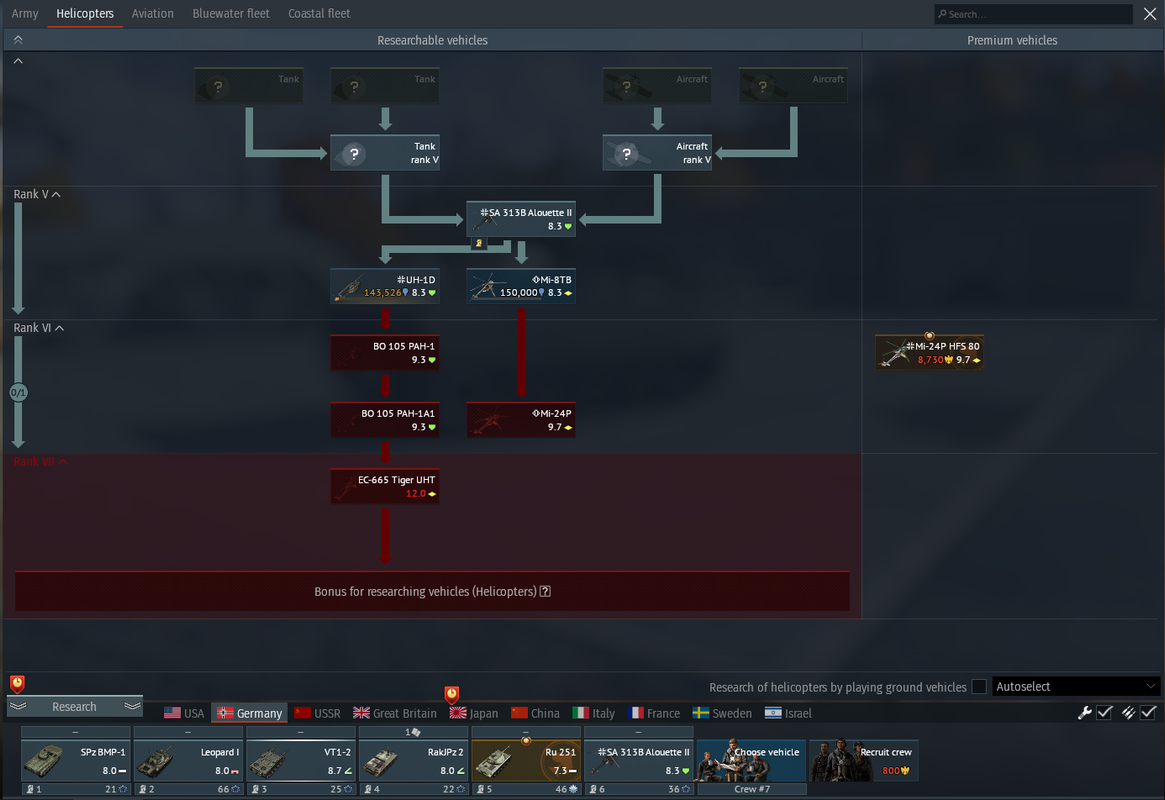
Task: Click Recruit crew for 800
Action: [x=864, y=760]
